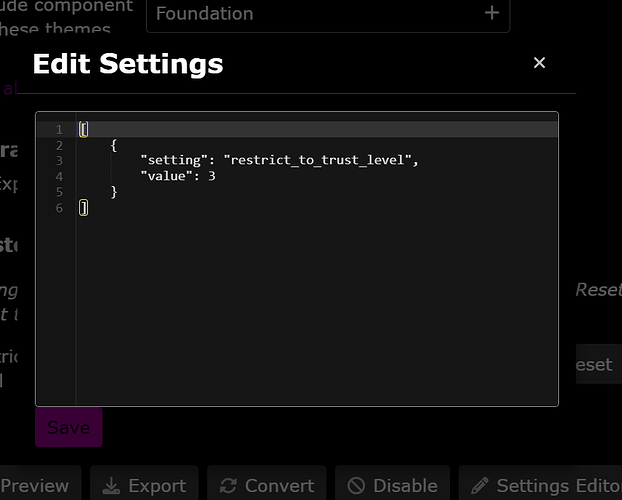Screen dimensions: 622x500
Task: Click the opening curly brace on line 2
Action: pos(114,145)
